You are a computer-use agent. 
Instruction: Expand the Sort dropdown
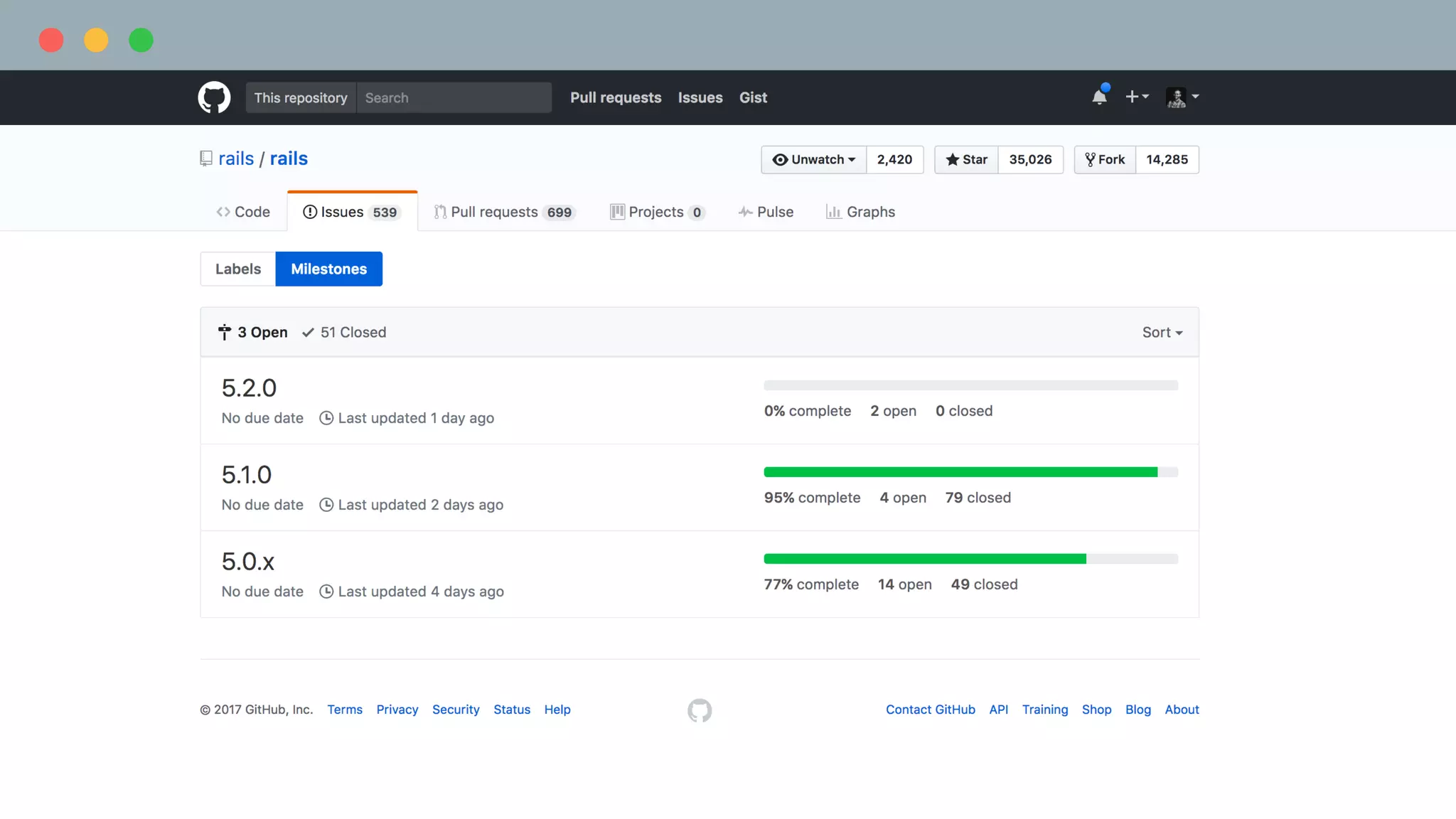point(1162,332)
